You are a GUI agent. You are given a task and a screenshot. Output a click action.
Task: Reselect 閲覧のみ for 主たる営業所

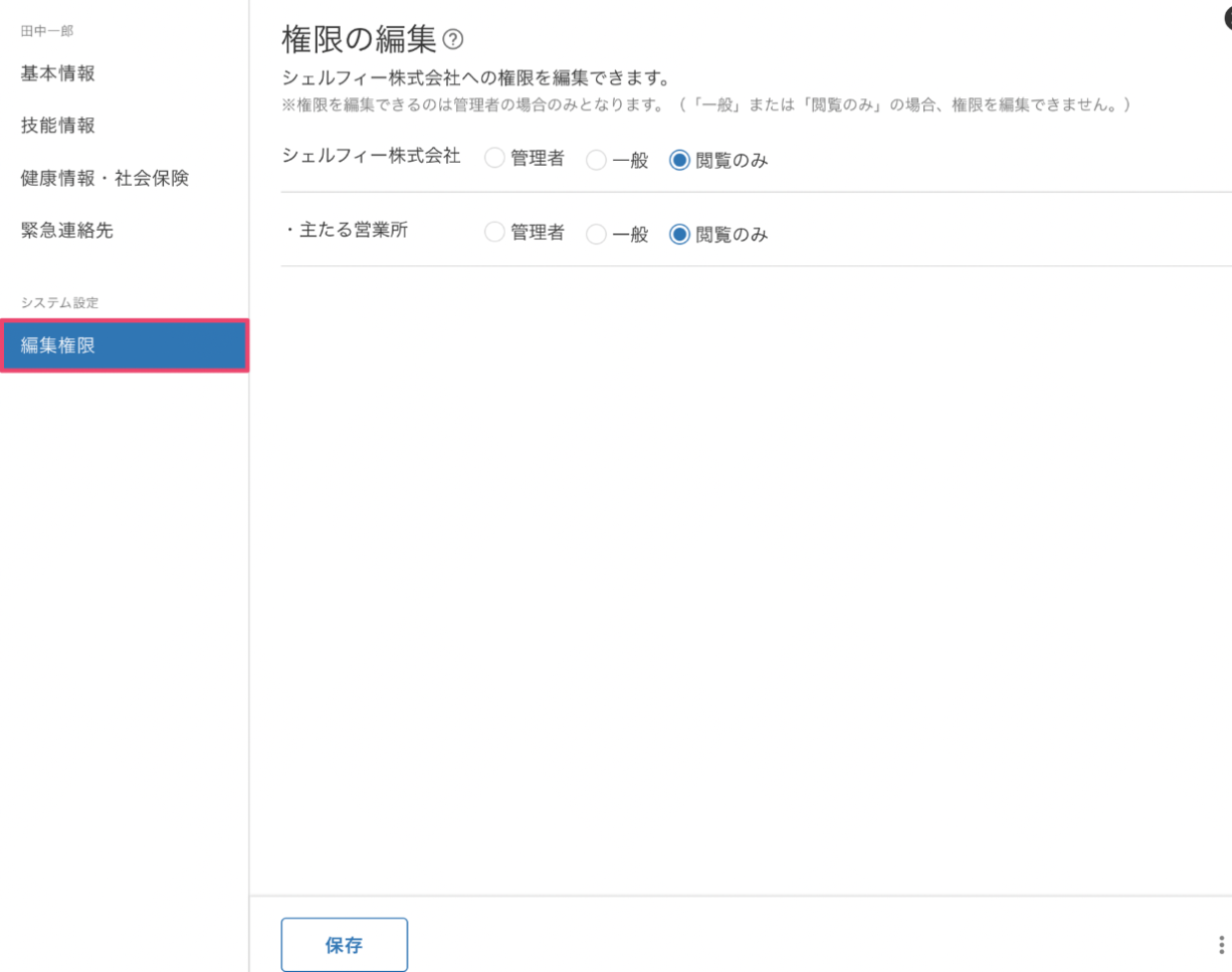pos(678,234)
